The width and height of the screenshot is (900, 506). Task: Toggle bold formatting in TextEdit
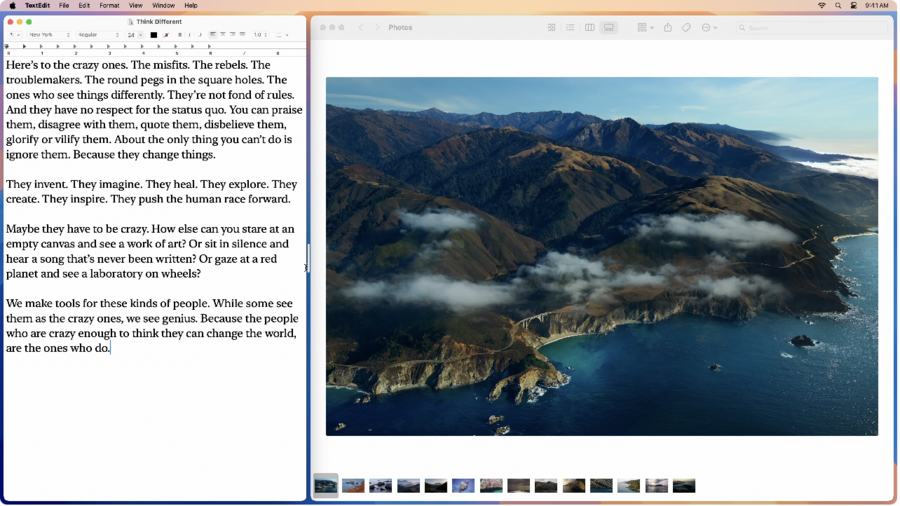(x=180, y=35)
